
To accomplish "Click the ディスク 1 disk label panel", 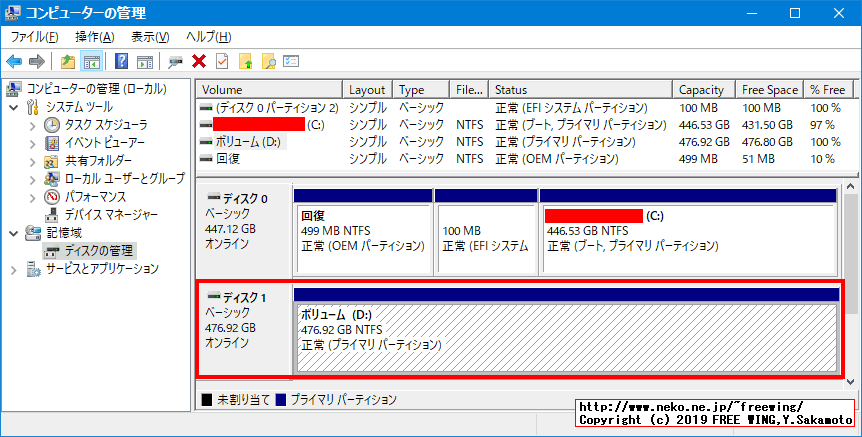I will pos(244,332).
